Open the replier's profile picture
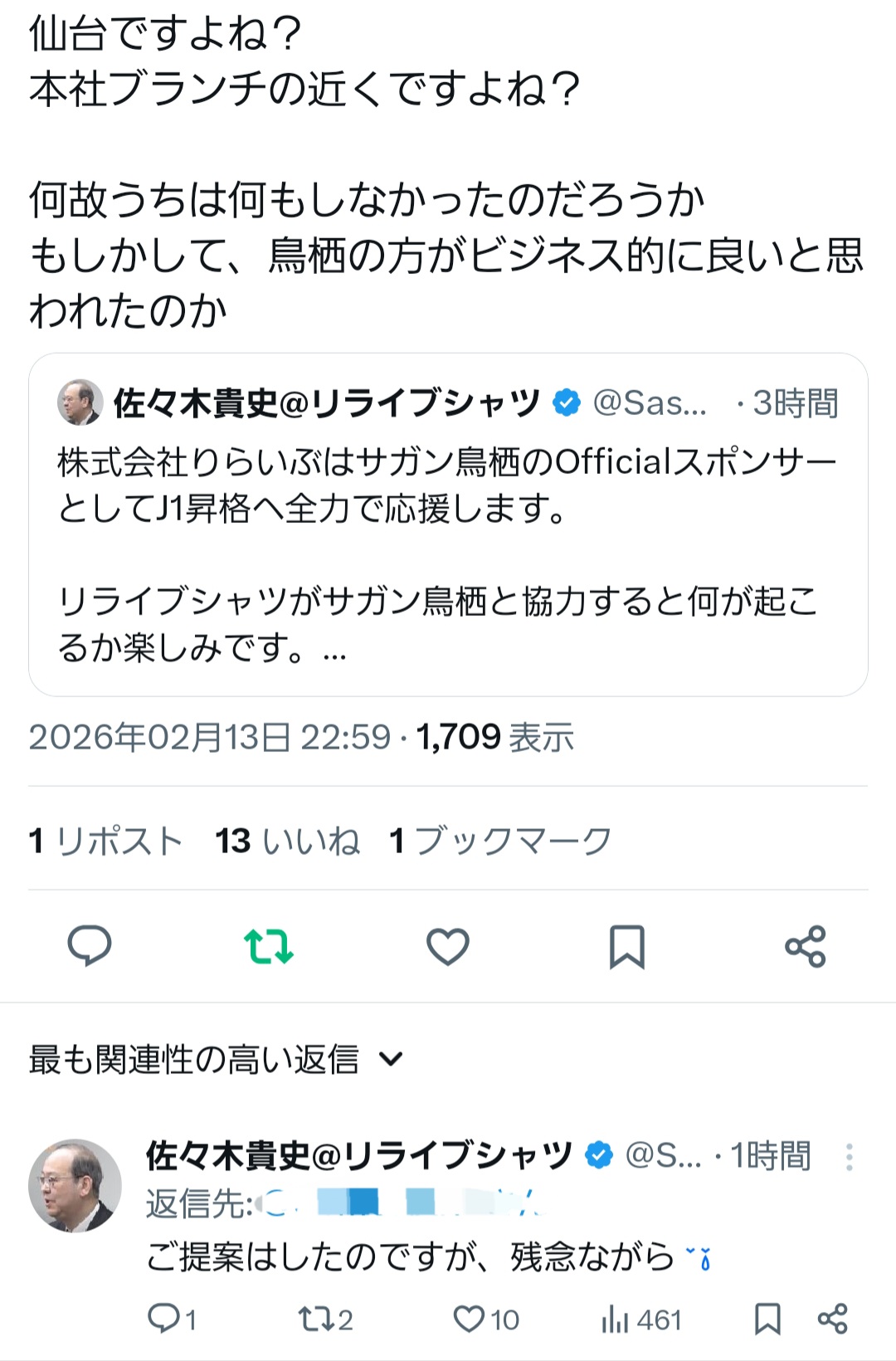 [75, 1185]
